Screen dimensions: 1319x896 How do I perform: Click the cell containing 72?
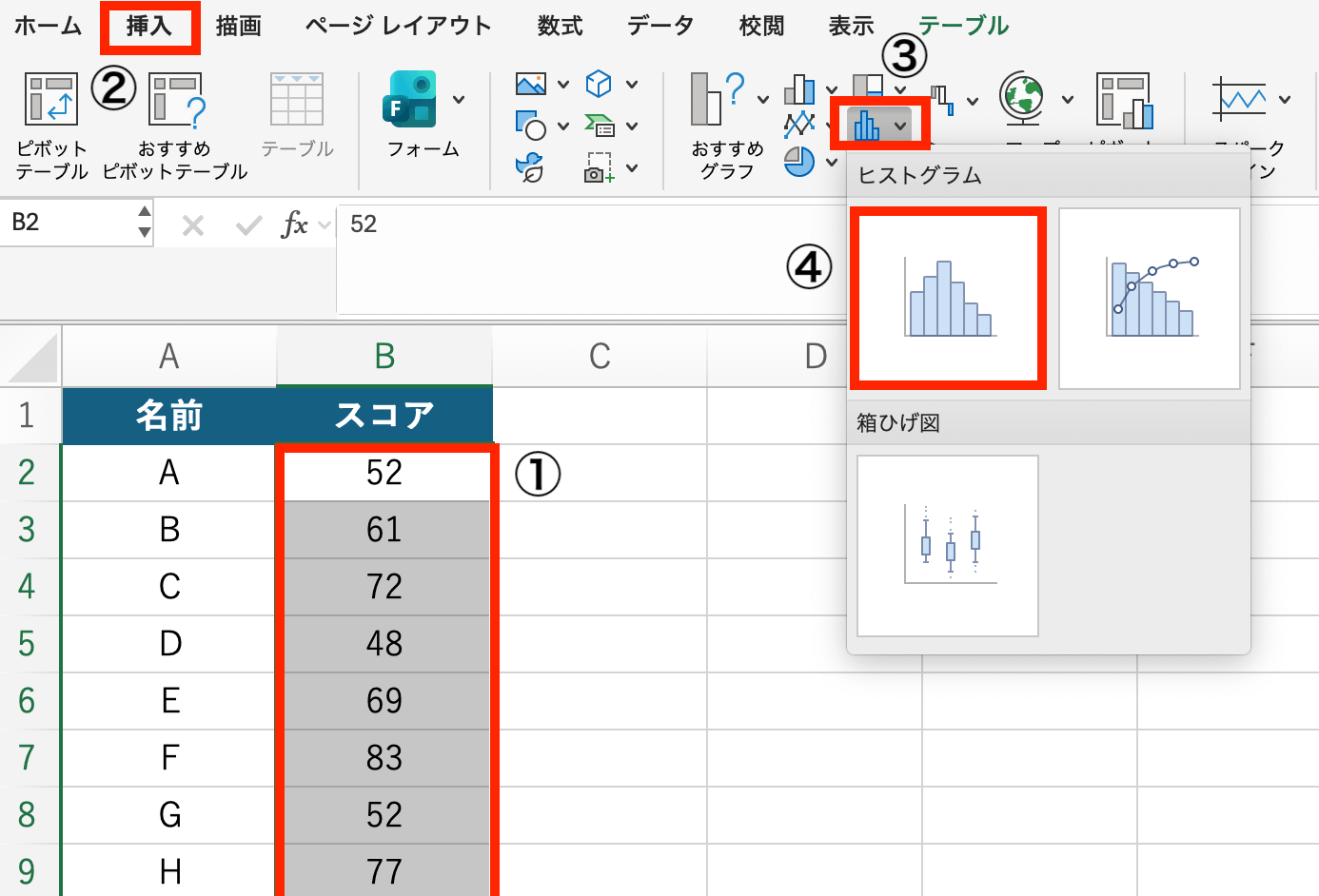pyautogui.click(x=384, y=587)
